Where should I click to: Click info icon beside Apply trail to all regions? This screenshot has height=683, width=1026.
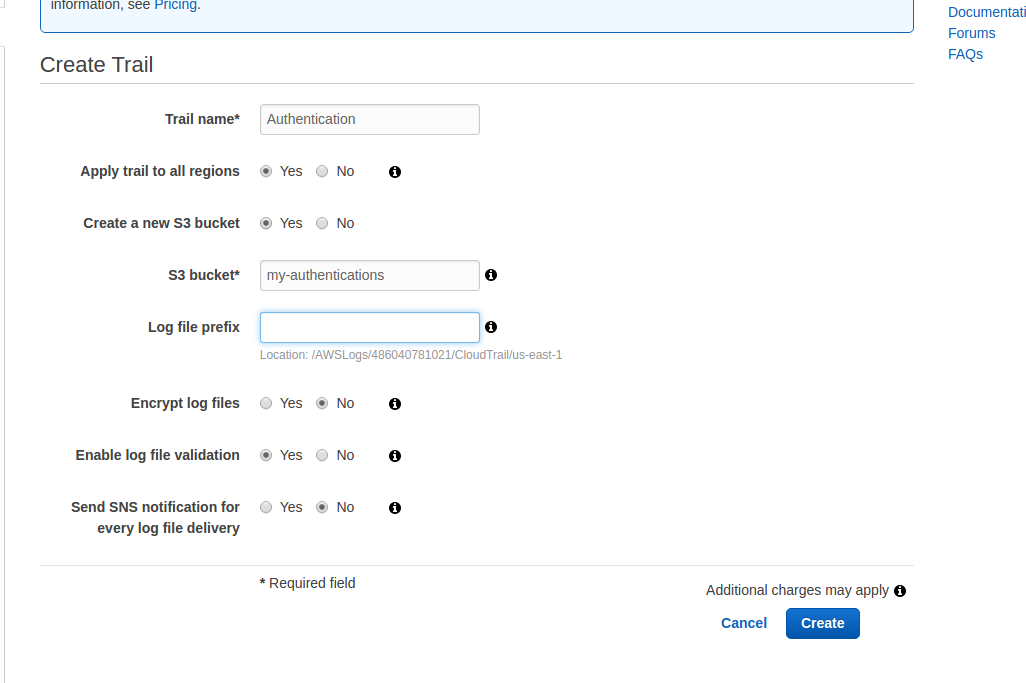pyautogui.click(x=395, y=172)
